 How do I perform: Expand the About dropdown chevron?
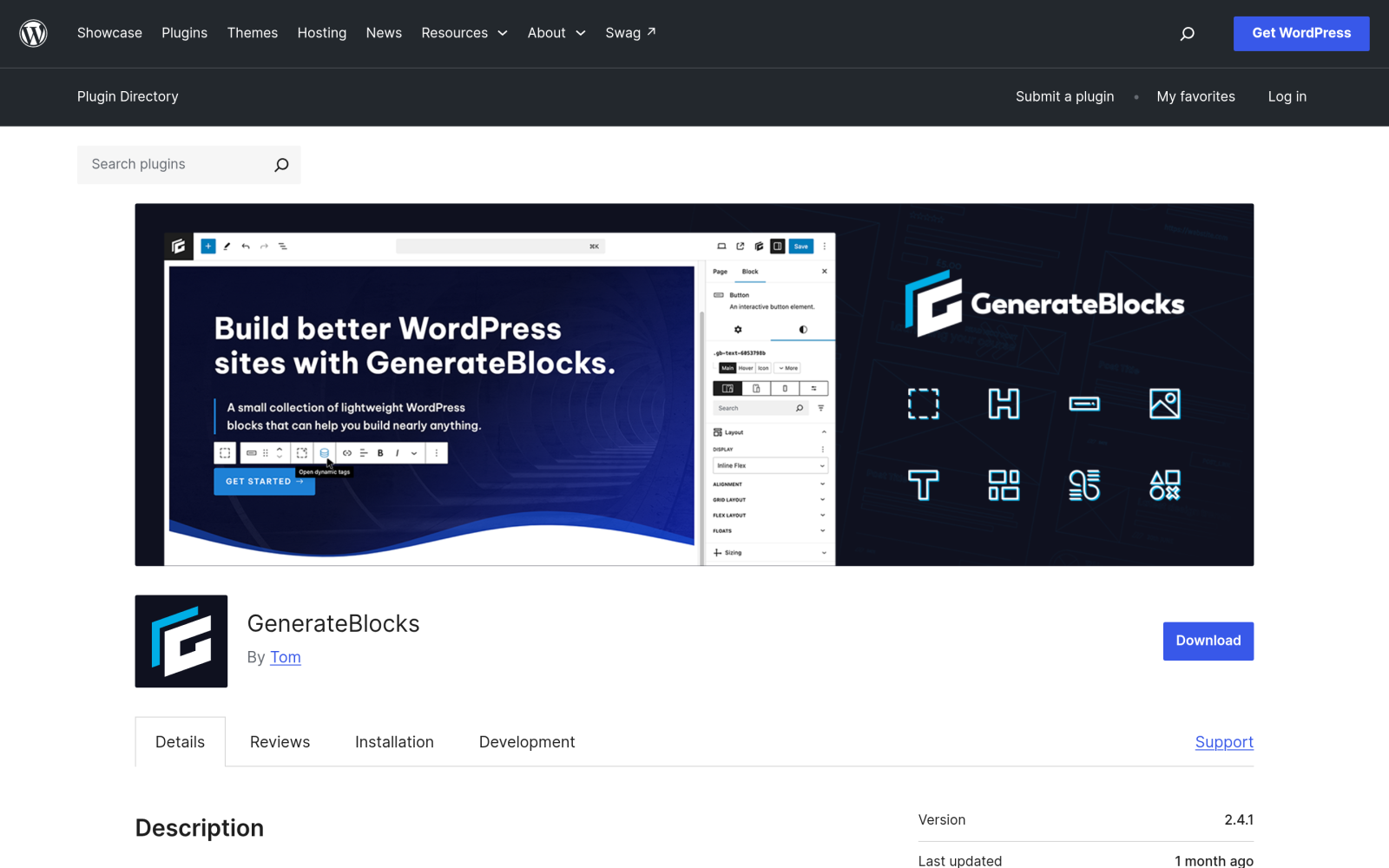[581, 33]
